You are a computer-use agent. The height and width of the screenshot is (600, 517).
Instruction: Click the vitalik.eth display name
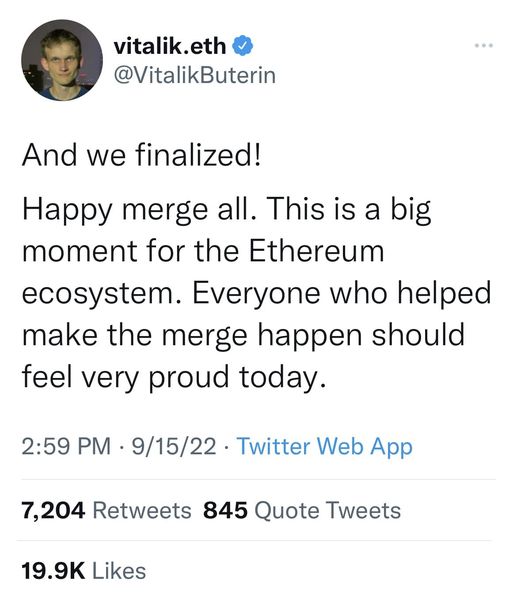point(170,46)
